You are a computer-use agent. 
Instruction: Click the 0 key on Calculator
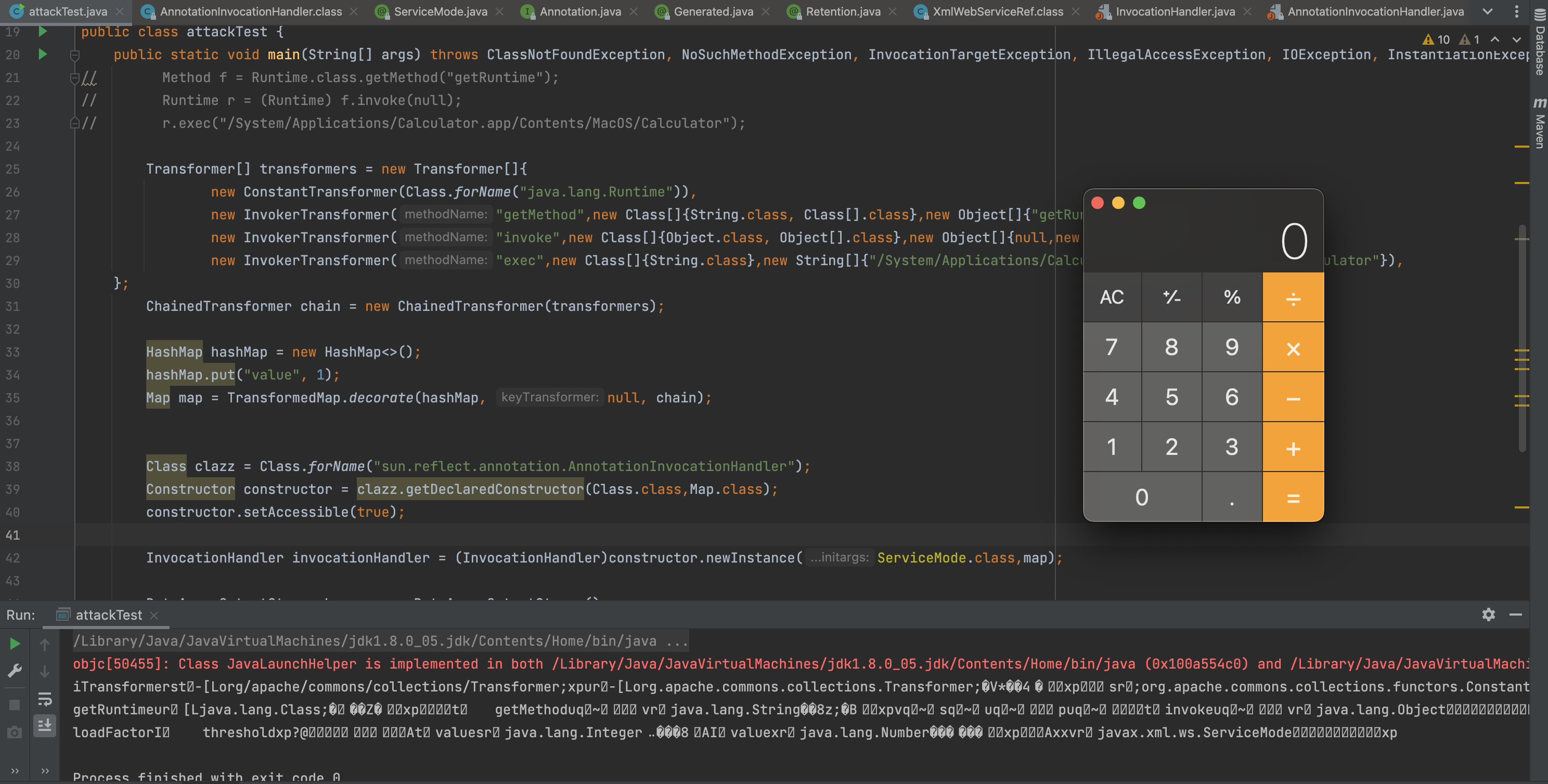(x=1142, y=497)
